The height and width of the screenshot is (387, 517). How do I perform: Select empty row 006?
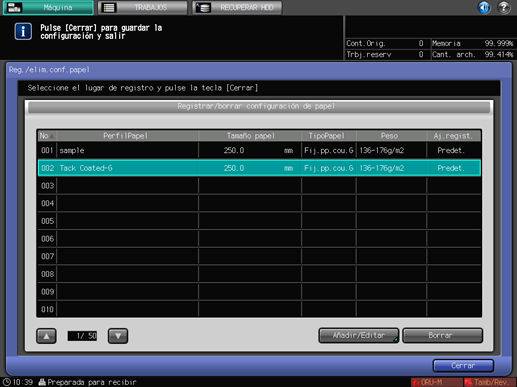[x=259, y=239]
